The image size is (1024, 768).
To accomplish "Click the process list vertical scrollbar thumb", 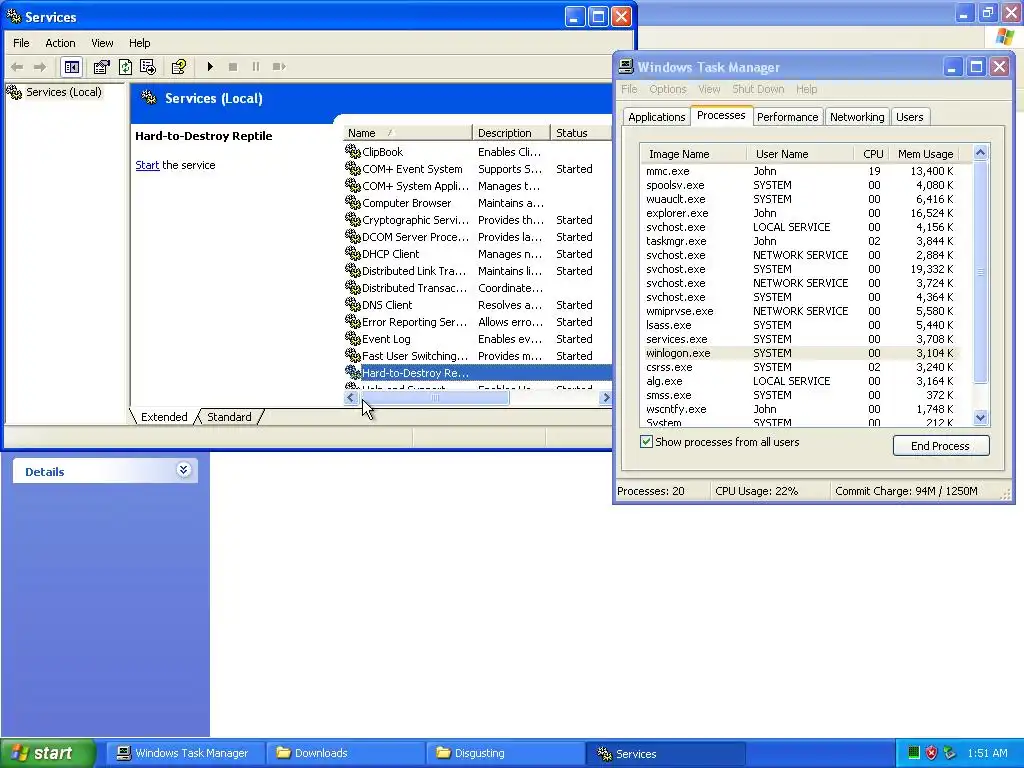I will click(x=980, y=272).
